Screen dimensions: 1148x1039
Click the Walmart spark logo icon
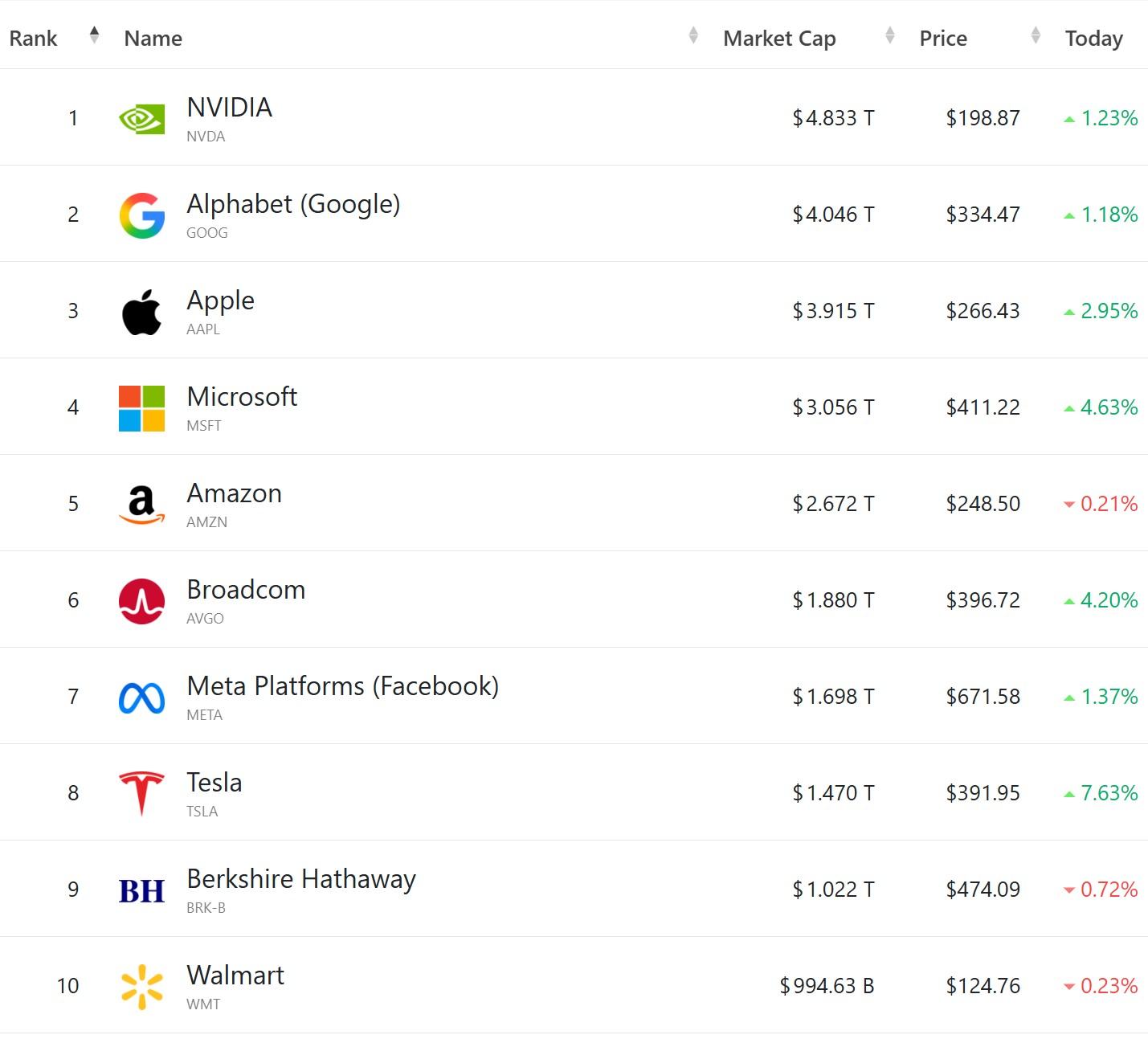141,987
